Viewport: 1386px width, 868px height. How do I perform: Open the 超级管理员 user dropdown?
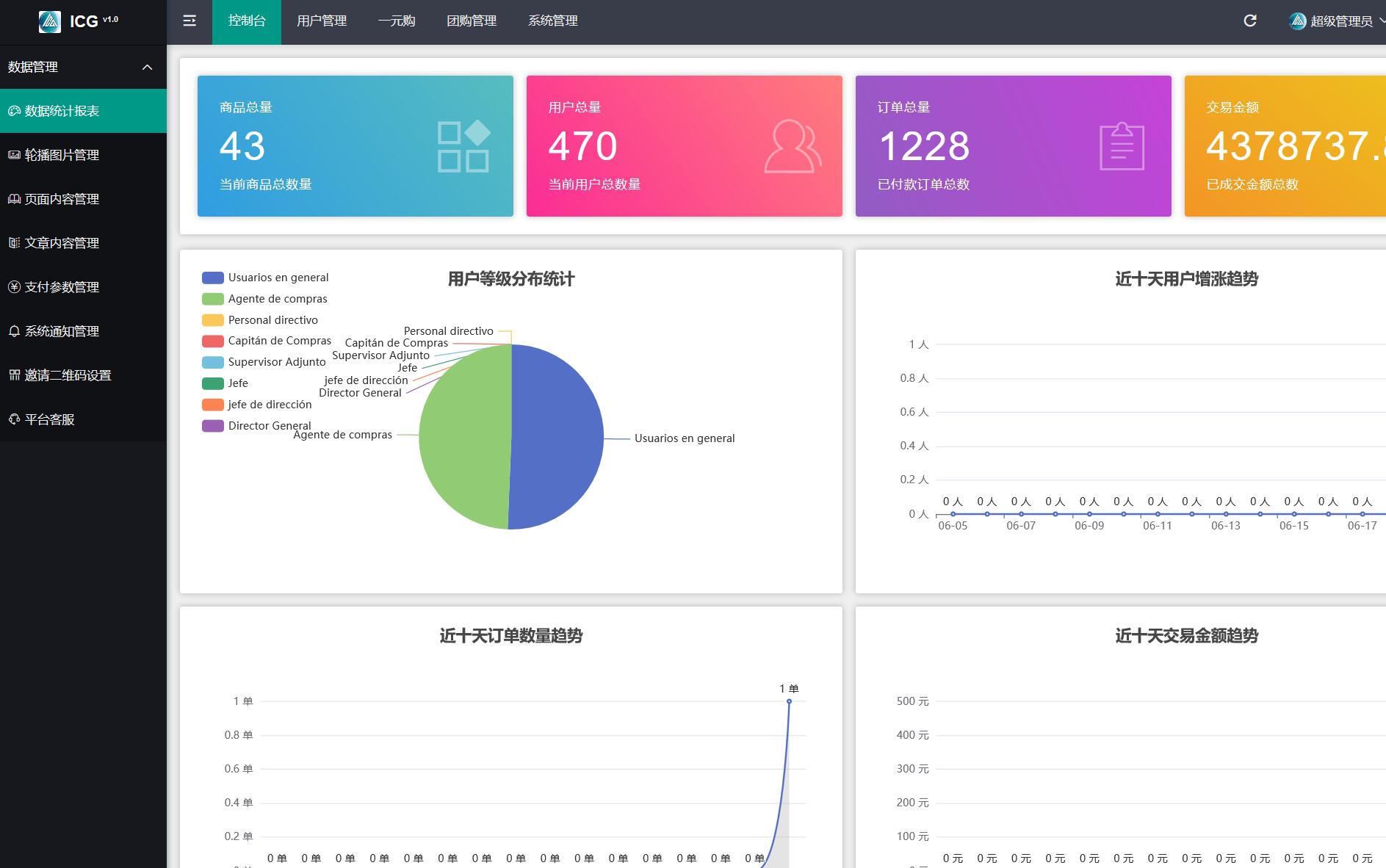(1338, 21)
